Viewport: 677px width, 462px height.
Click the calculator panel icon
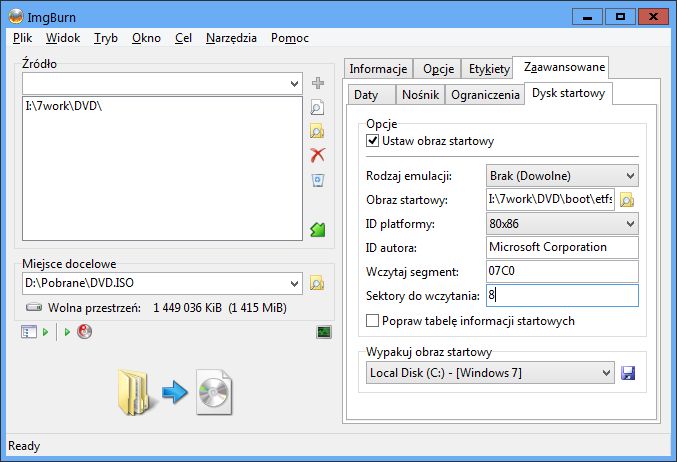click(x=29, y=332)
